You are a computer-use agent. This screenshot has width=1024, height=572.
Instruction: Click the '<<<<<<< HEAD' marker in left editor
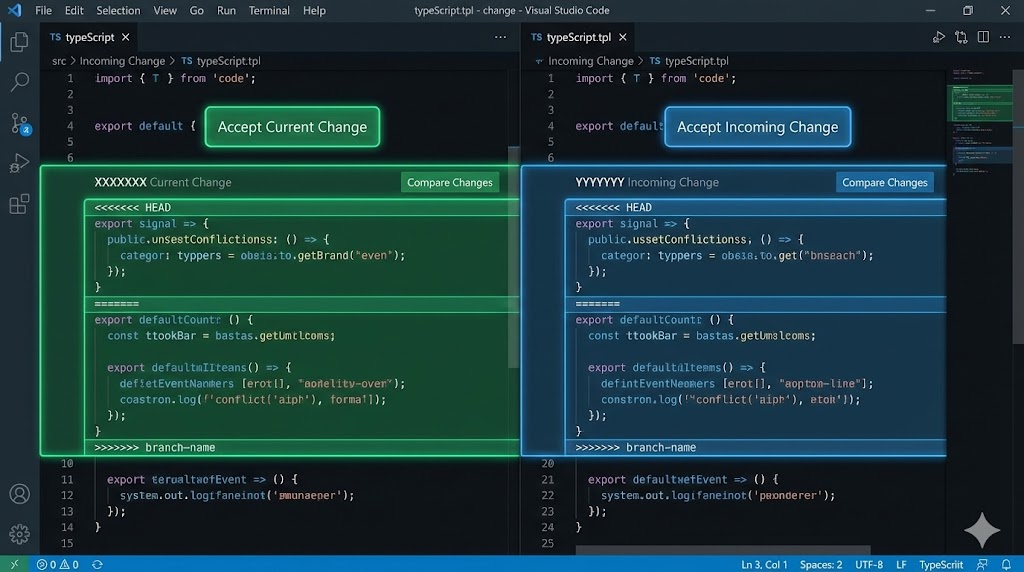(133, 207)
